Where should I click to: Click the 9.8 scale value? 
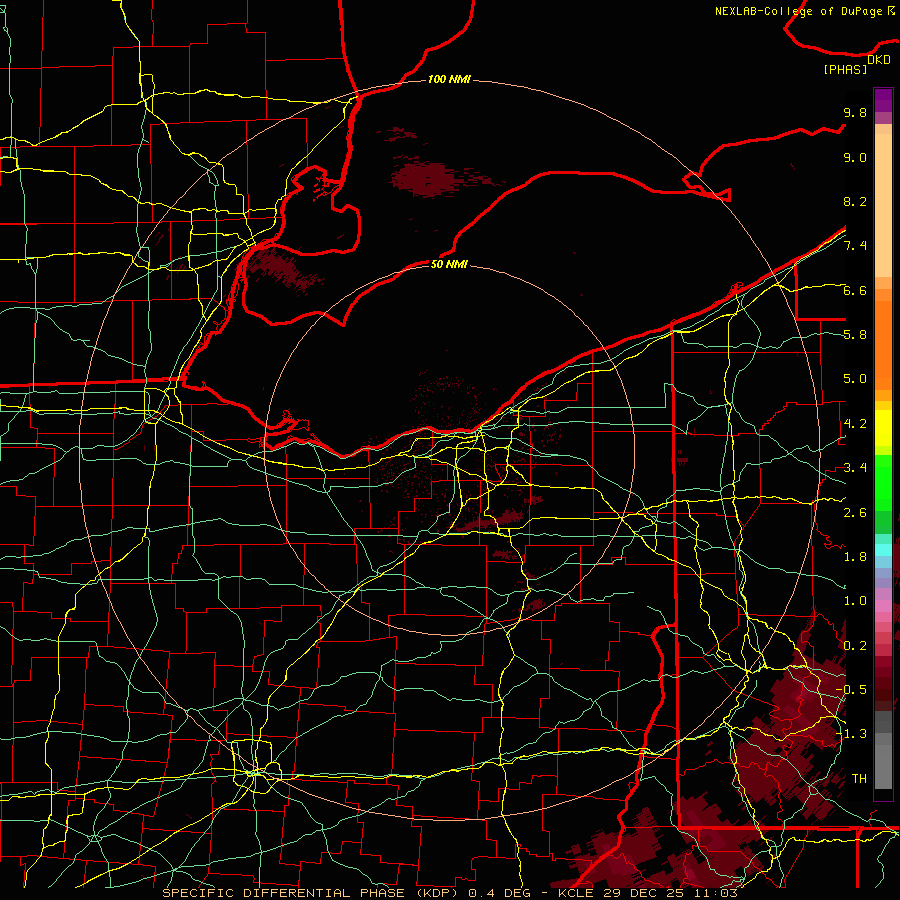click(x=855, y=112)
